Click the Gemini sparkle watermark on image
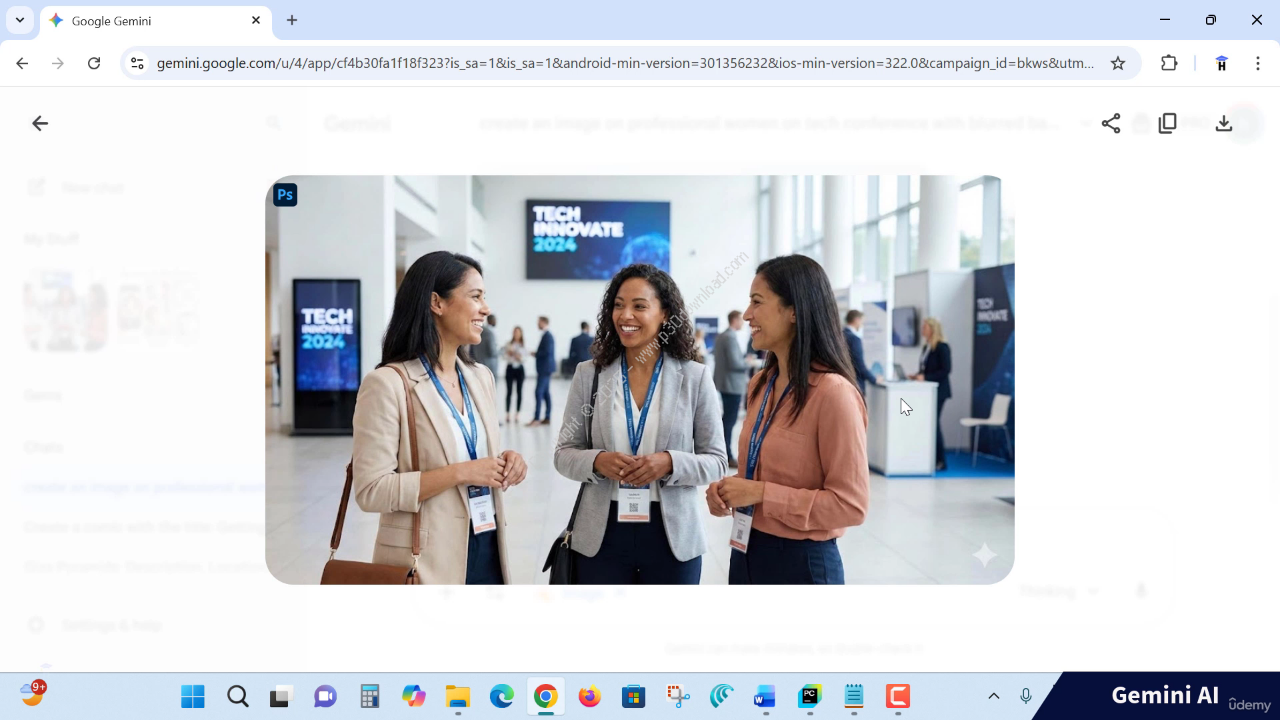The image size is (1280, 720). pos(984,555)
